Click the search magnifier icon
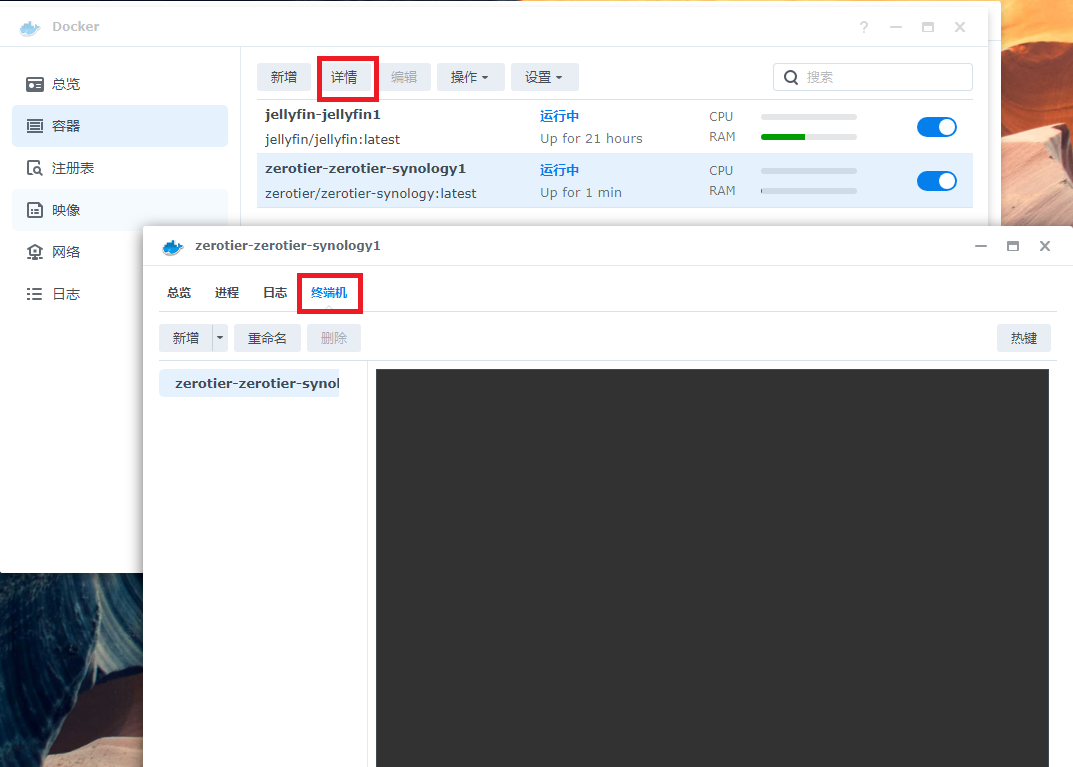The height and width of the screenshot is (767, 1073). coord(791,77)
